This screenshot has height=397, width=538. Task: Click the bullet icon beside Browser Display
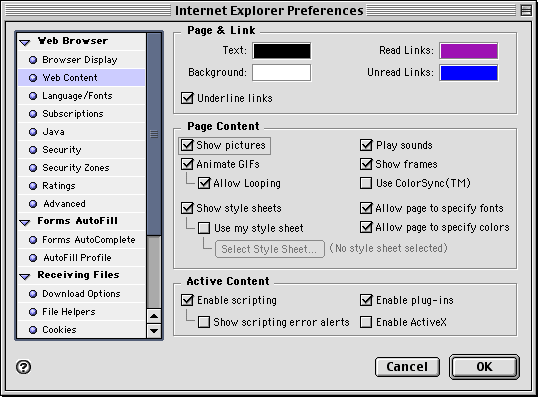(33, 60)
